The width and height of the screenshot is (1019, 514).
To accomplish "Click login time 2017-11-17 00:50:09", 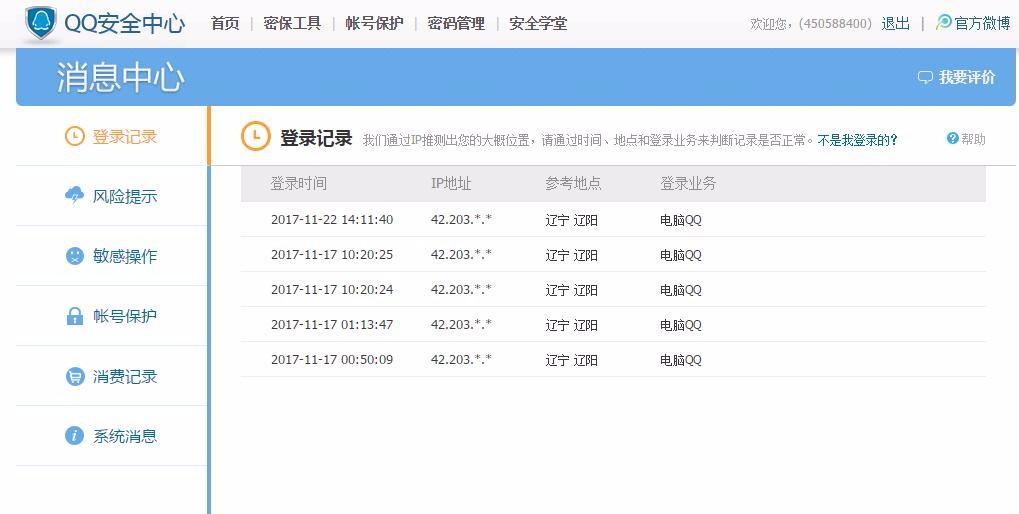I will click(332, 360).
